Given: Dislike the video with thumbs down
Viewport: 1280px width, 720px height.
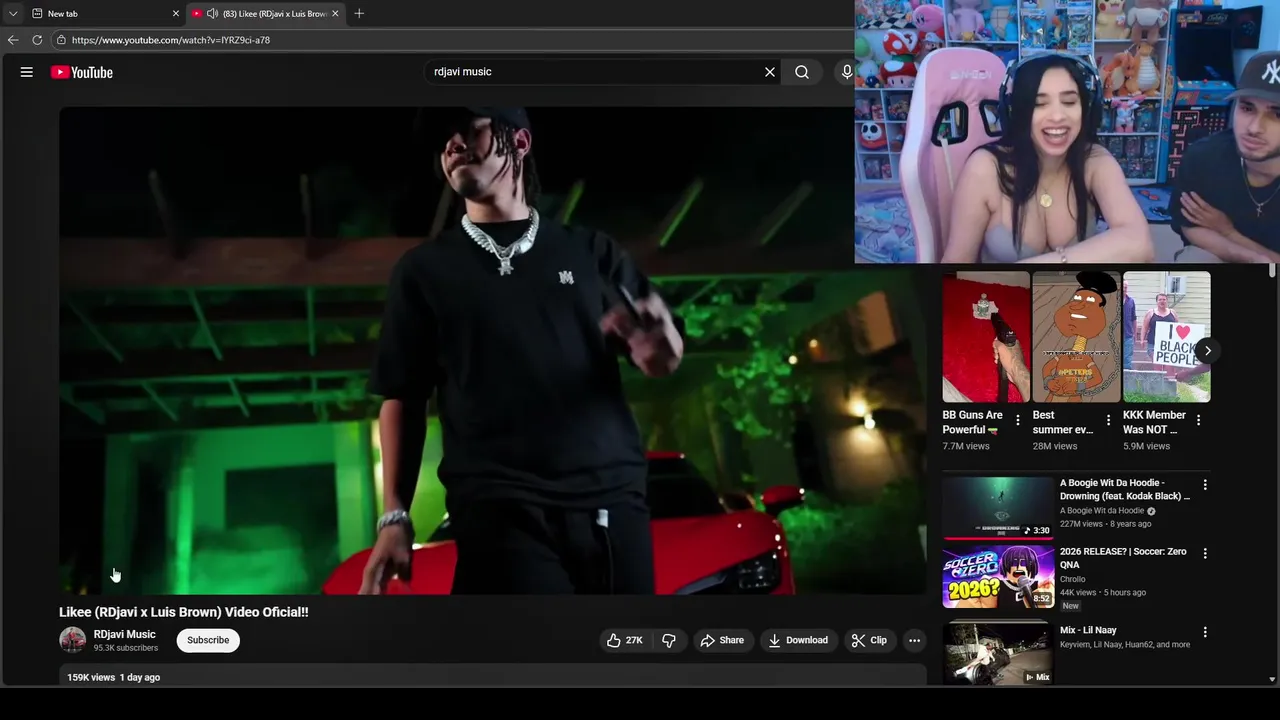Looking at the screenshot, I should (x=669, y=640).
